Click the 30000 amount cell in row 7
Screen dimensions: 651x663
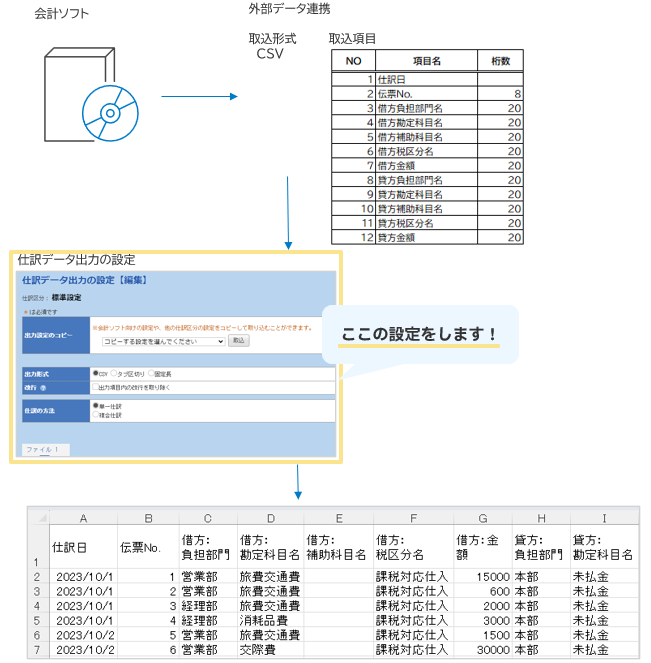(482, 649)
